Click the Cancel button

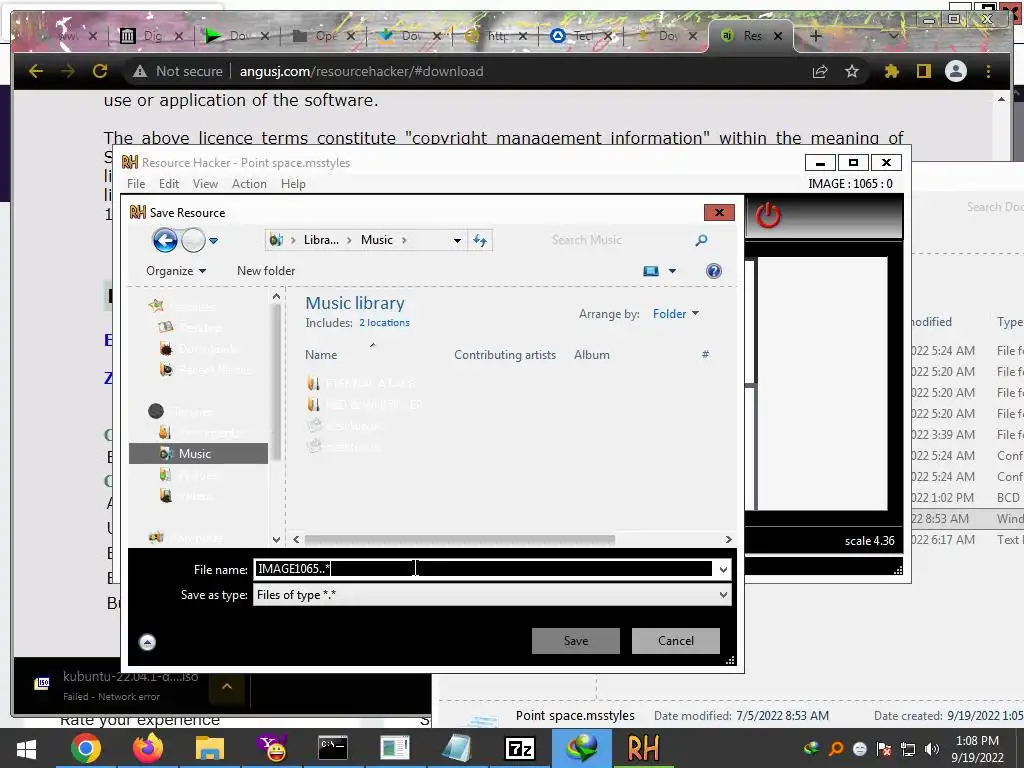(x=676, y=641)
